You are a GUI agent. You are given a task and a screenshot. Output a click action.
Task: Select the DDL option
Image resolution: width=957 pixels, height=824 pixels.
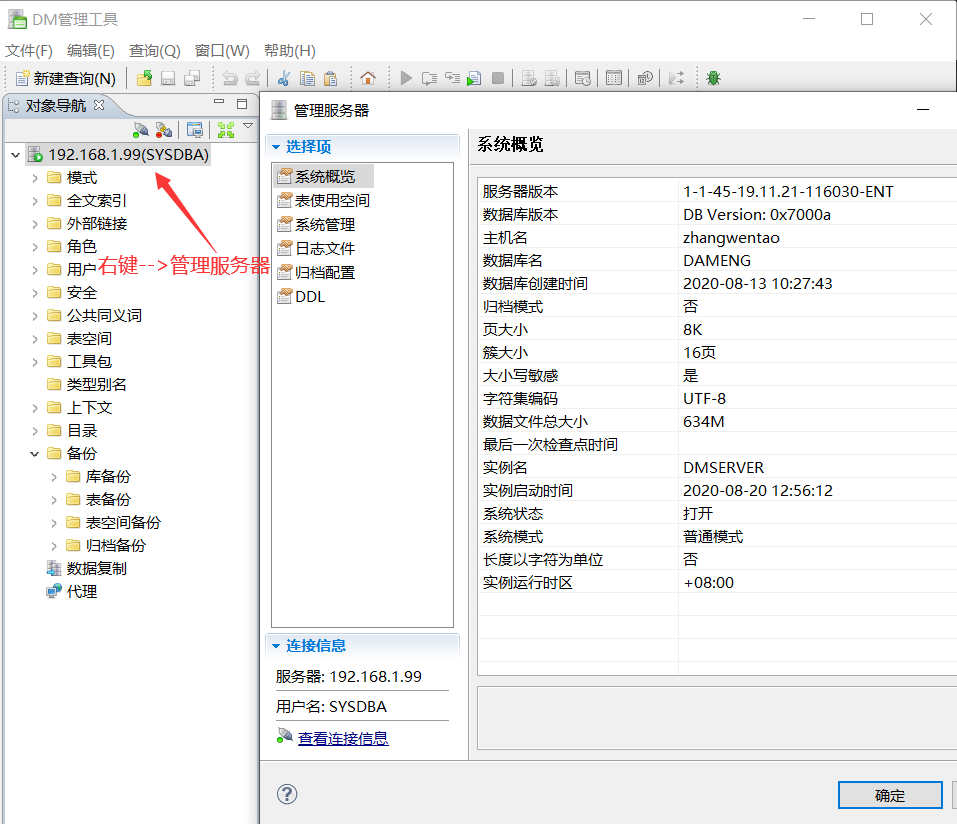click(310, 297)
